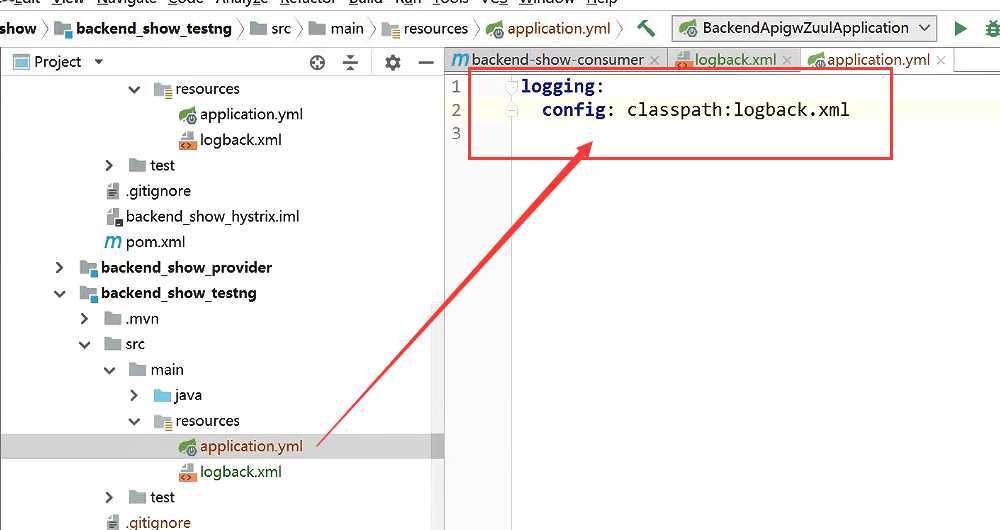Screen dimensions: 1000x530
Task: Expand the backend_show_provider module
Action: tap(59, 268)
